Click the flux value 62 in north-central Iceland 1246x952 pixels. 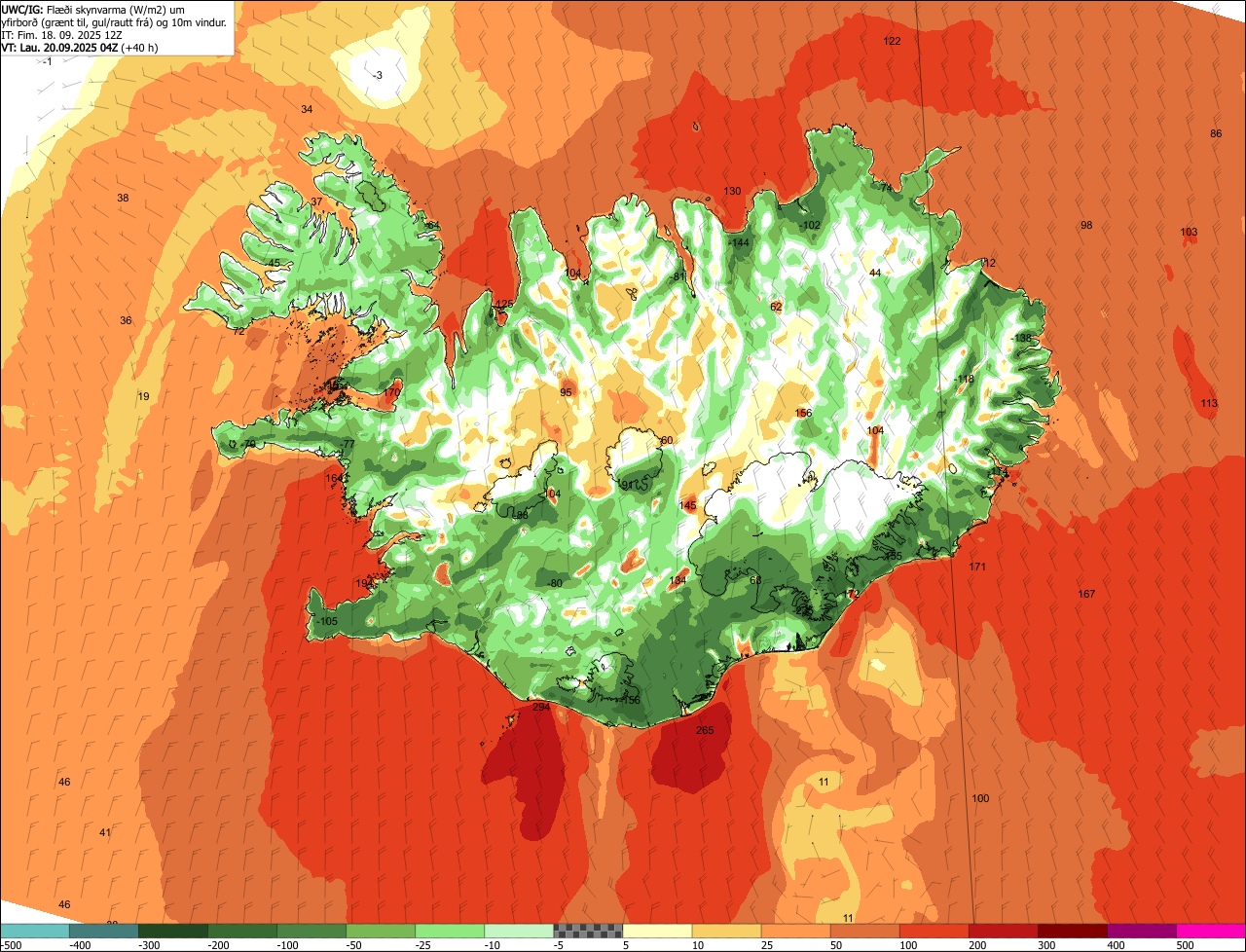776,307
